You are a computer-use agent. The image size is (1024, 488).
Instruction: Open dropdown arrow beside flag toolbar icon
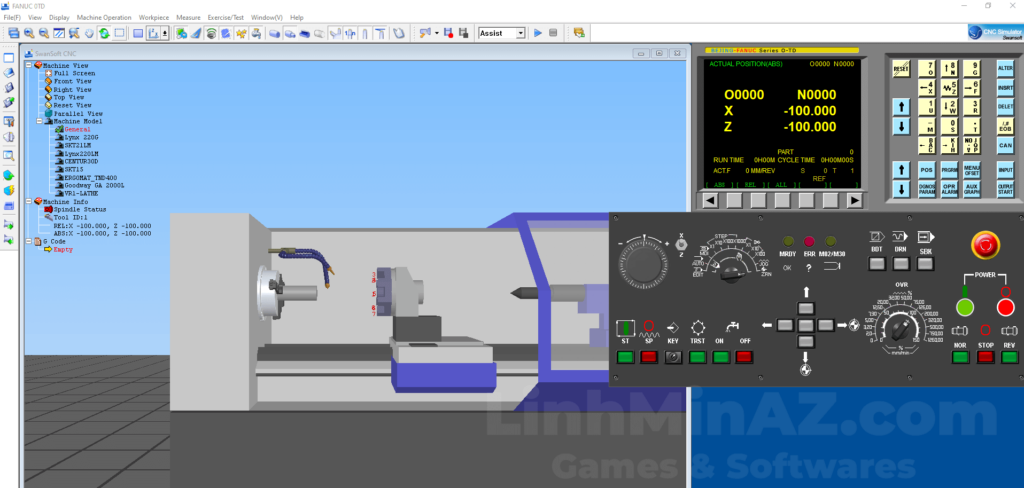(x=436, y=33)
